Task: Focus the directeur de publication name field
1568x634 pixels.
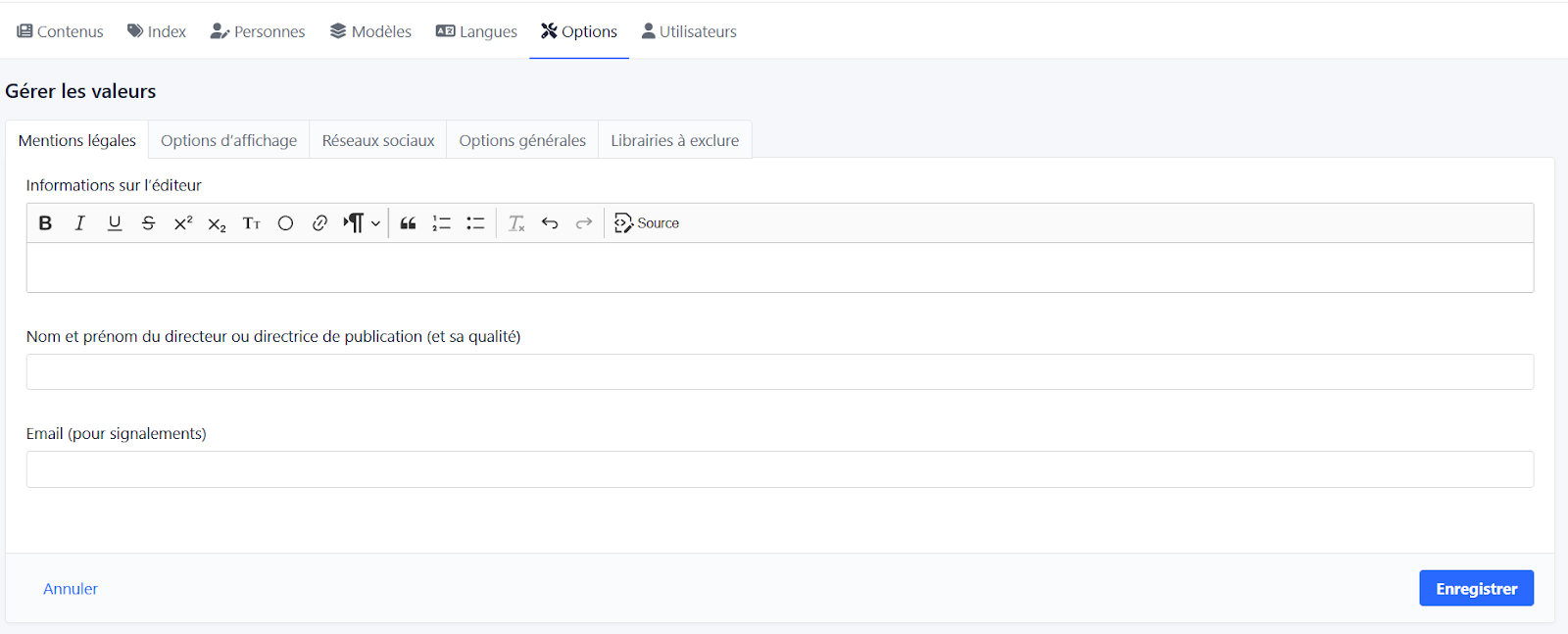Action: (780, 372)
